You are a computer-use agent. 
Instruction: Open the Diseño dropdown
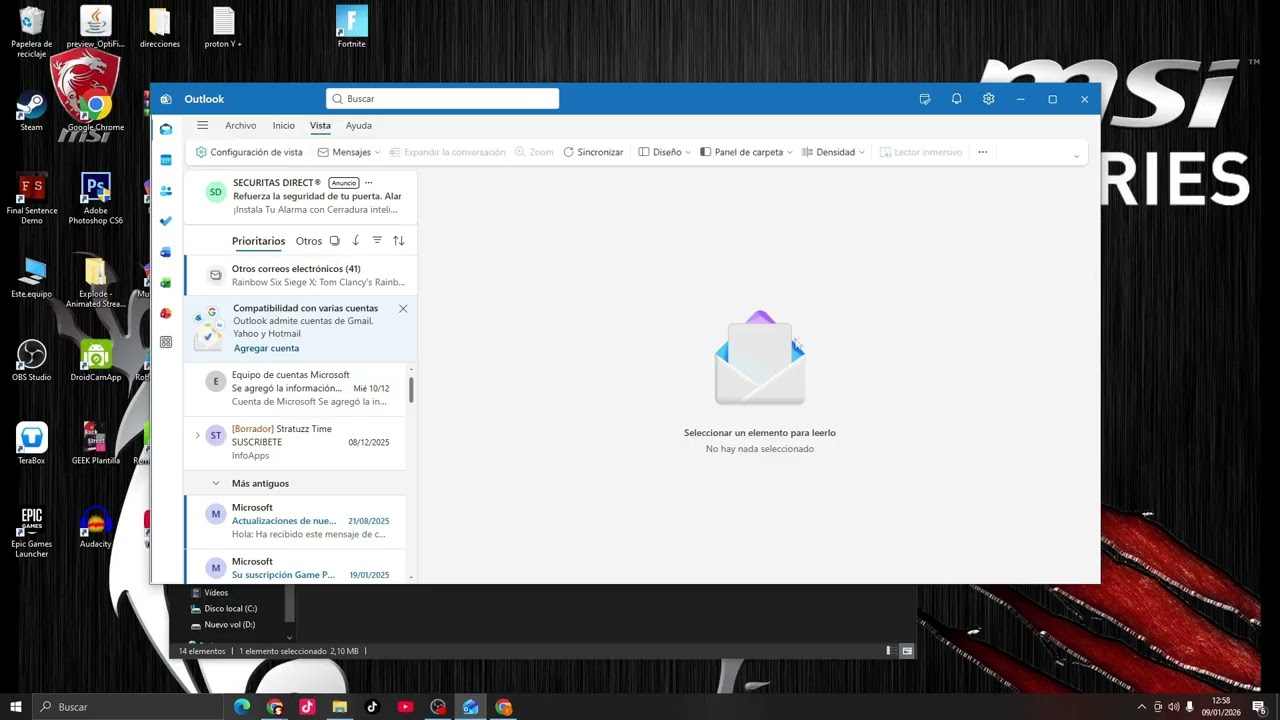coord(666,152)
